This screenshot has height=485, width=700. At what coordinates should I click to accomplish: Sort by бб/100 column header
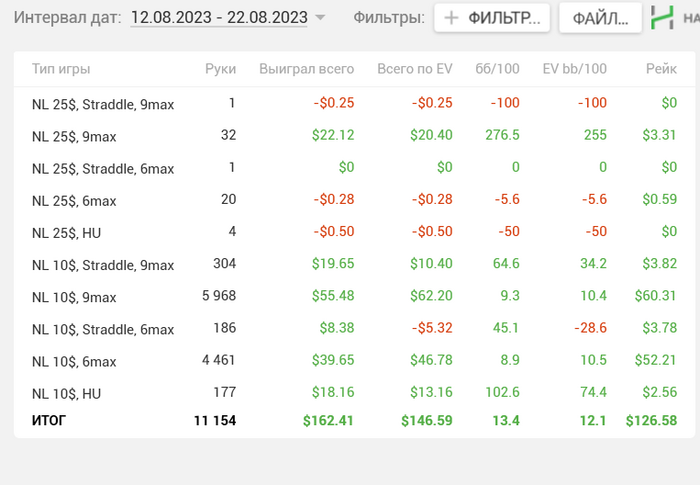coord(497,69)
